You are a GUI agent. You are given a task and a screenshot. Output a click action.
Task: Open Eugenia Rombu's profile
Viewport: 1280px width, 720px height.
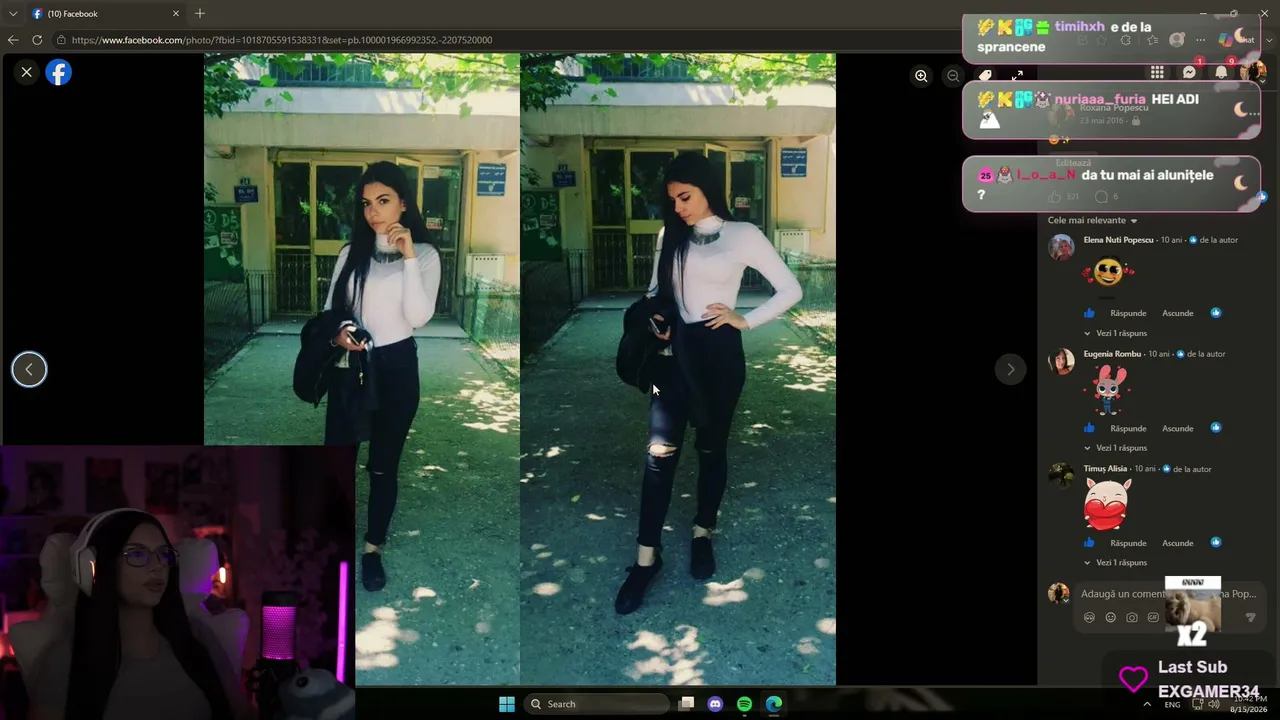[1112, 354]
